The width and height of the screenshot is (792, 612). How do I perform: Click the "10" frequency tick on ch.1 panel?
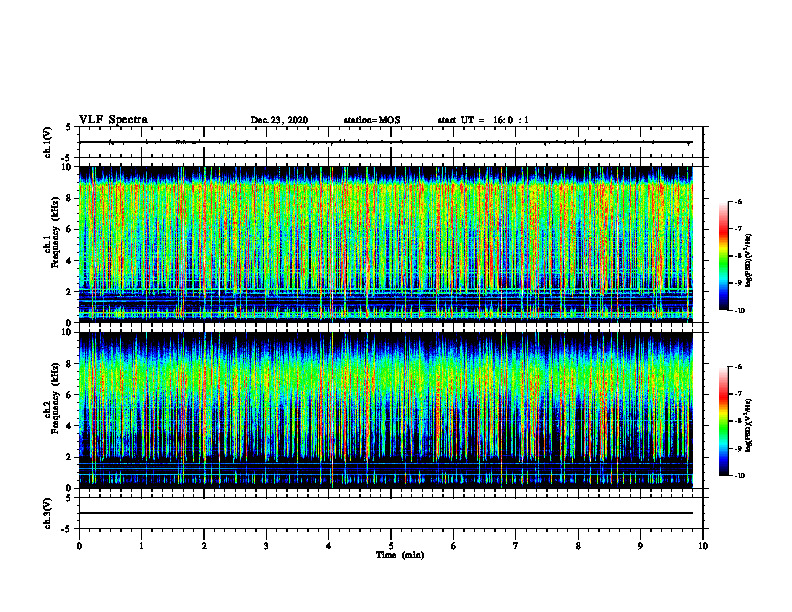pyautogui.click(x=68, y=167)
